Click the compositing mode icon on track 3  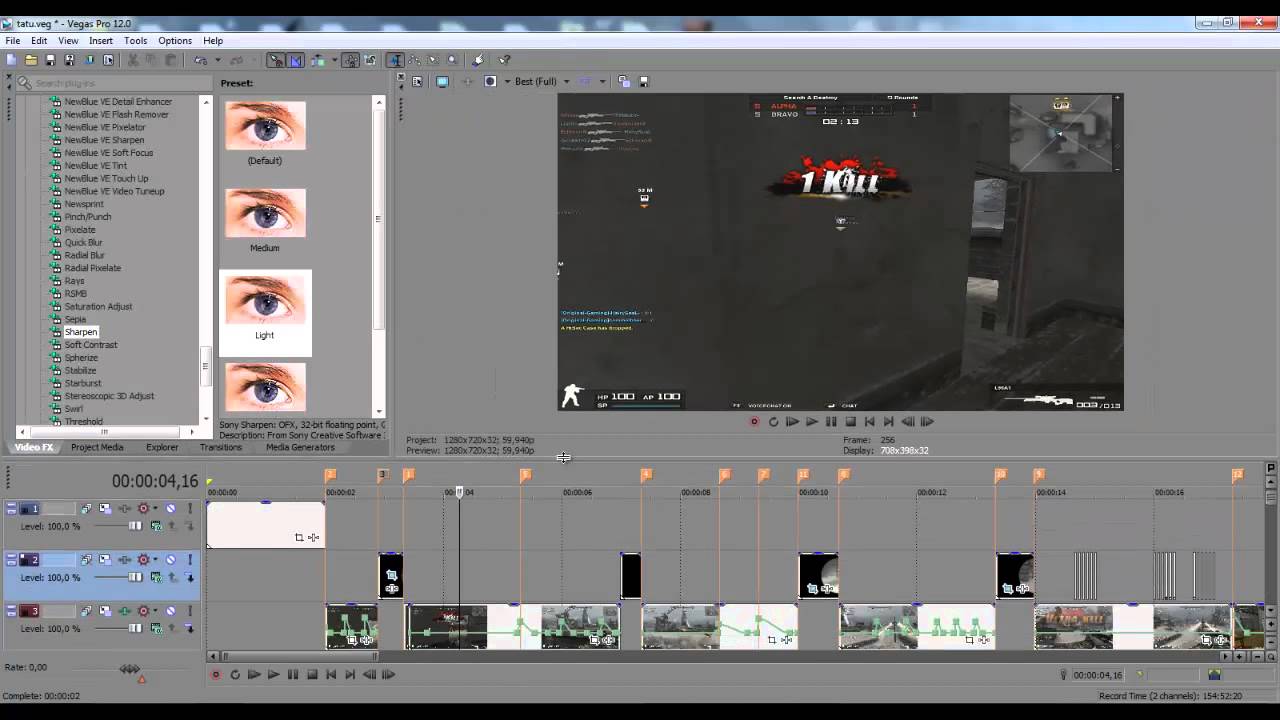coord(156,629)
